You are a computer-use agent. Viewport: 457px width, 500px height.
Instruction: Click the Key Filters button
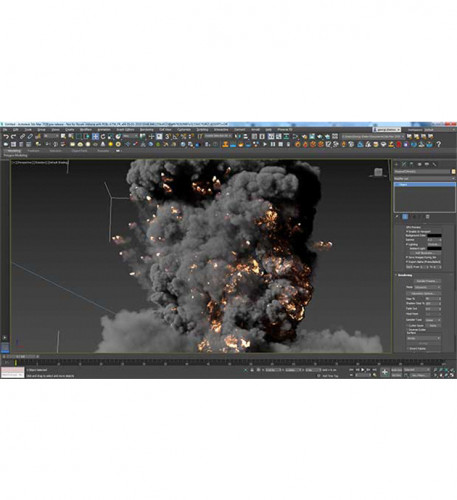coord(421,375)
